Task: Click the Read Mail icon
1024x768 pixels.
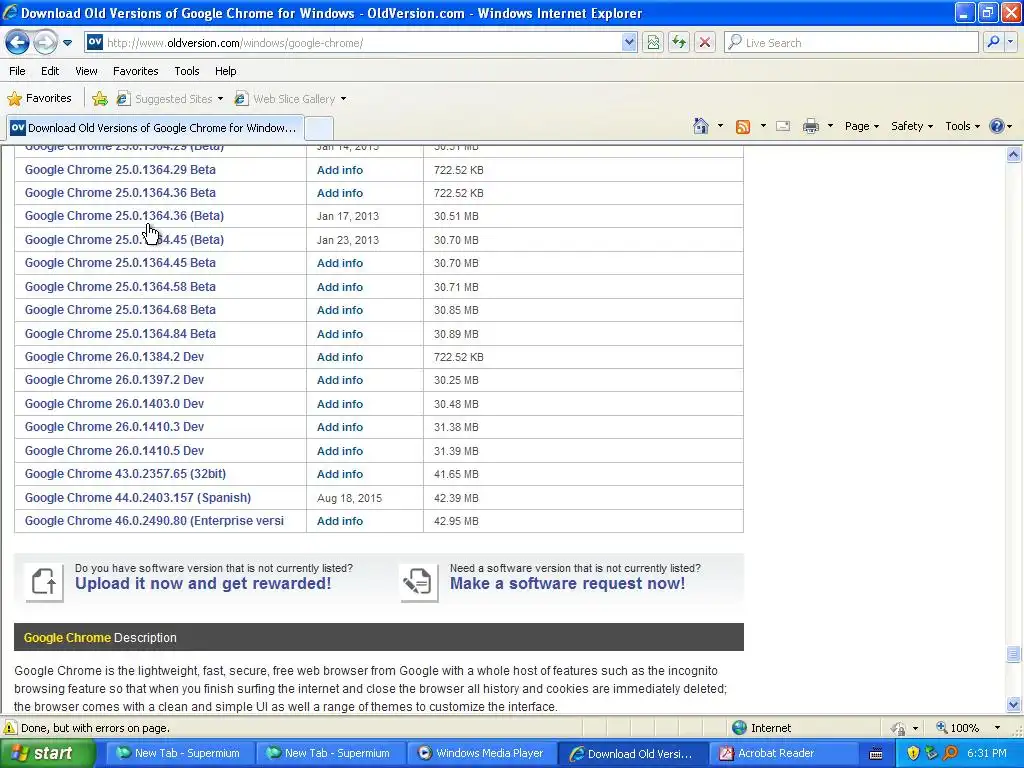Action: 783,126
